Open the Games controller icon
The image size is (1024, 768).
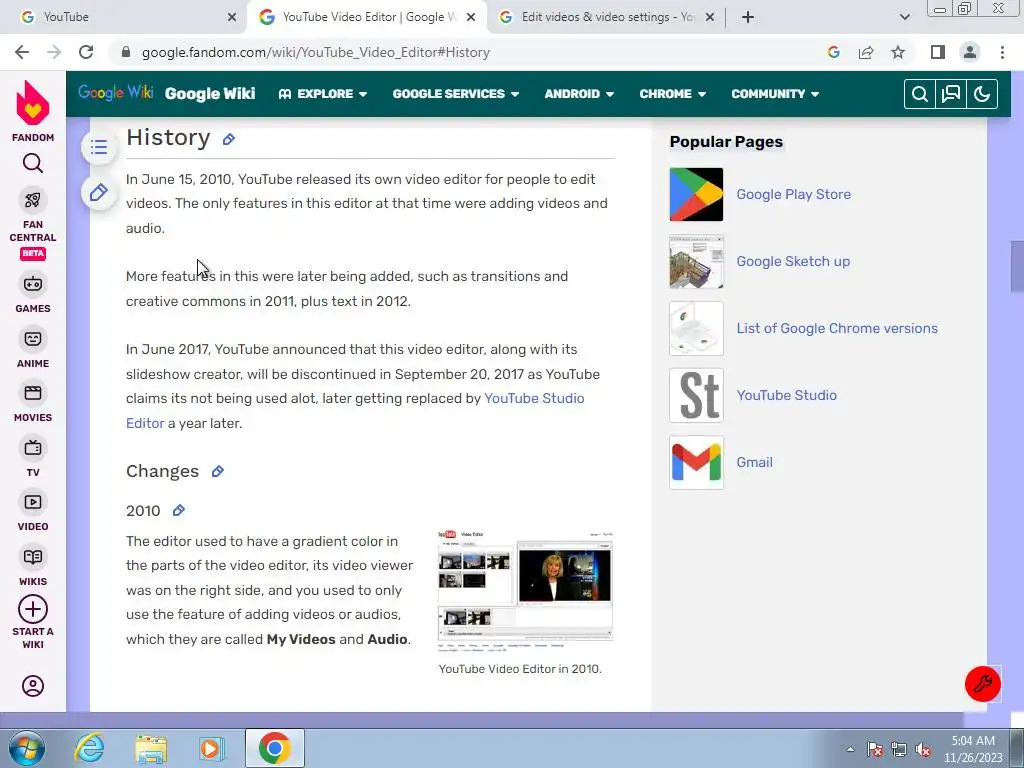(33, 284)
